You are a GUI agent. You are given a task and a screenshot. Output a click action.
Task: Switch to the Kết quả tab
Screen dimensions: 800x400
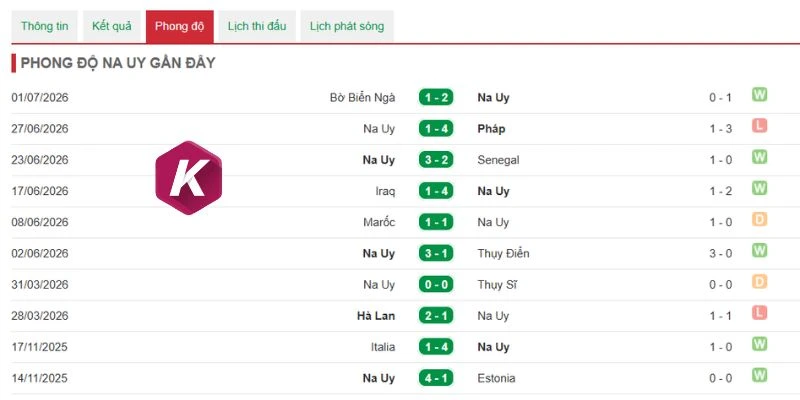(x=112, y=27)
